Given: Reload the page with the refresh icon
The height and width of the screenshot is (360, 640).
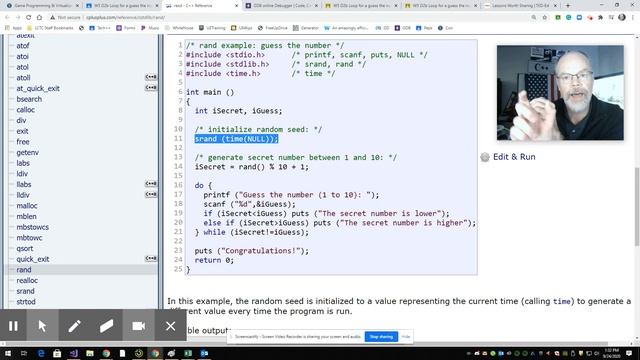Looking at the screenshot, I should 28,18.
